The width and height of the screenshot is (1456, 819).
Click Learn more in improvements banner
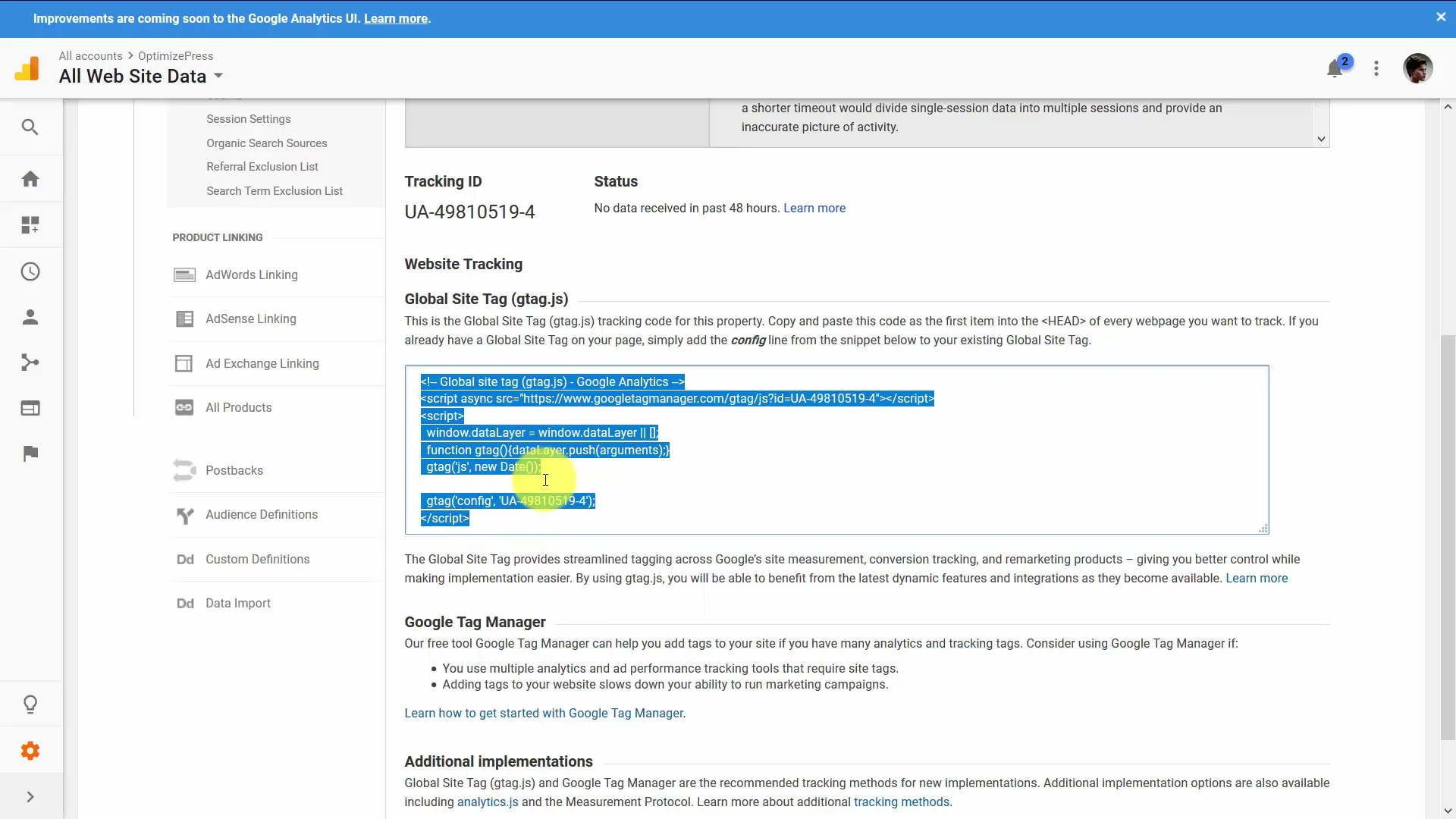[x=395, y=18]
